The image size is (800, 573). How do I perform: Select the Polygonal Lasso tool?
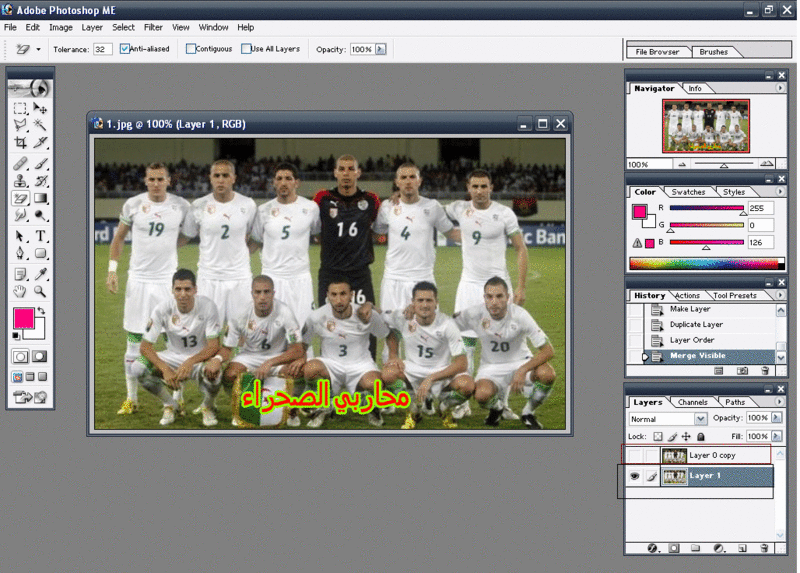pos(20,125)
